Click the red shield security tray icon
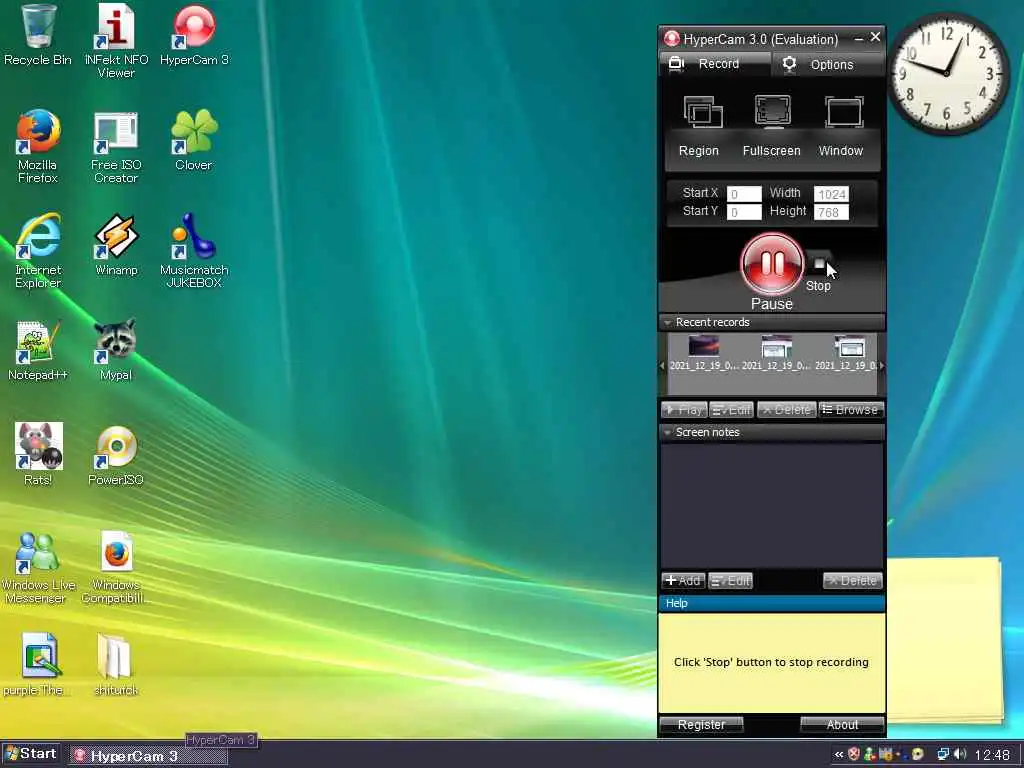 (854, 754)
